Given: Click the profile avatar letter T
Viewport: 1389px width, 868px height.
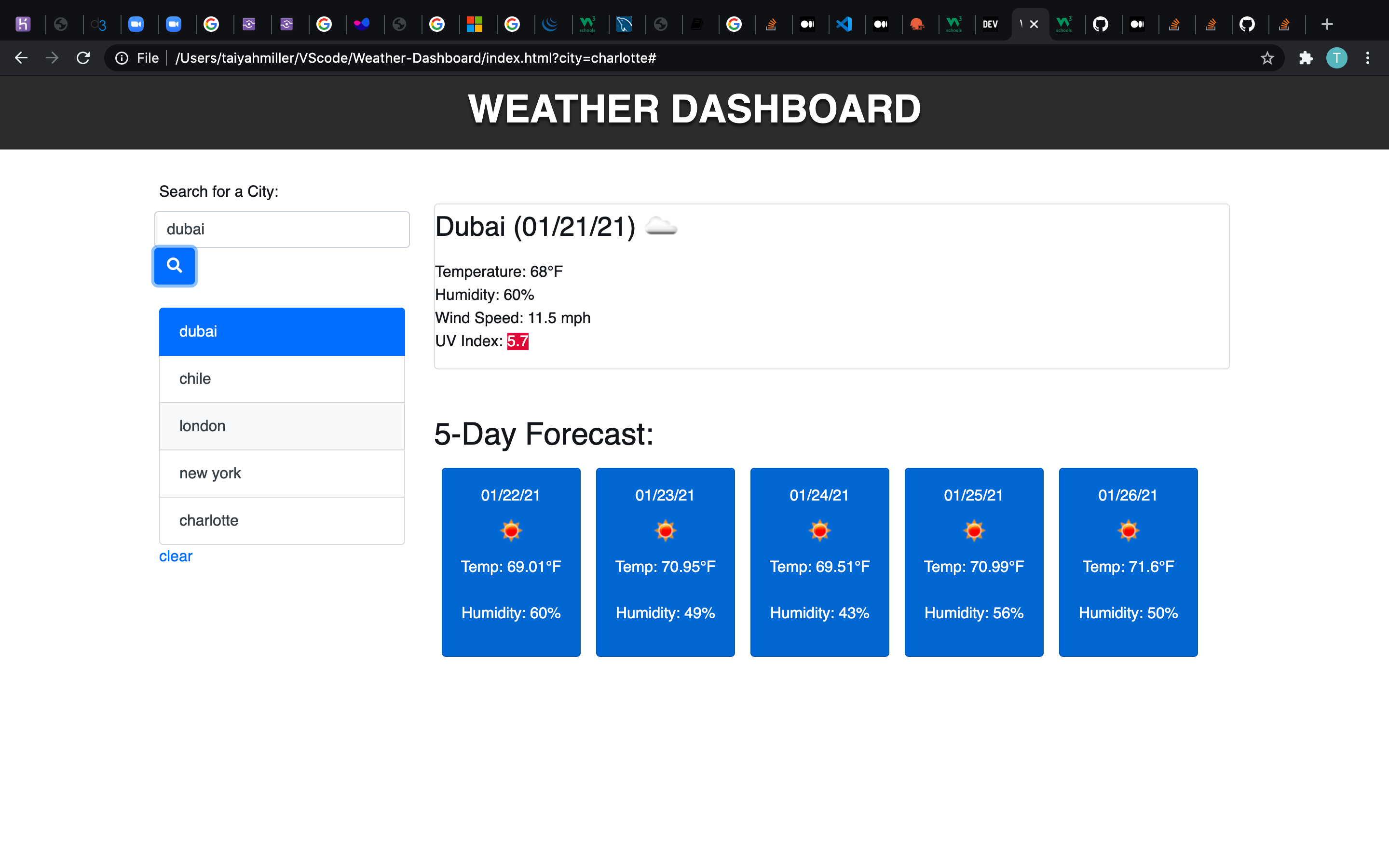Looking at the screenshot, I should [1336, 58].
